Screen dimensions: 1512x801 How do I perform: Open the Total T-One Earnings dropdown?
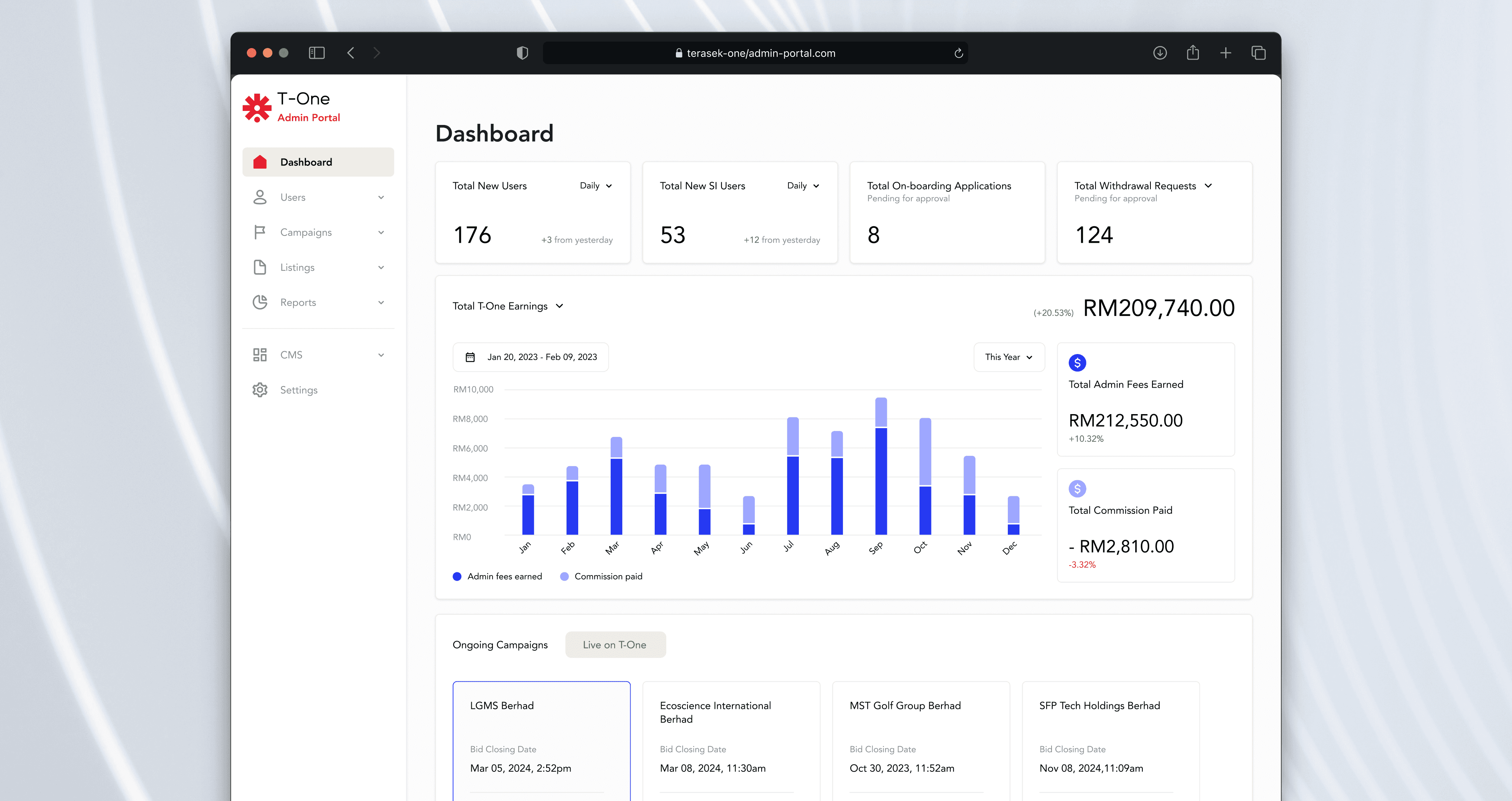point(508,306)
